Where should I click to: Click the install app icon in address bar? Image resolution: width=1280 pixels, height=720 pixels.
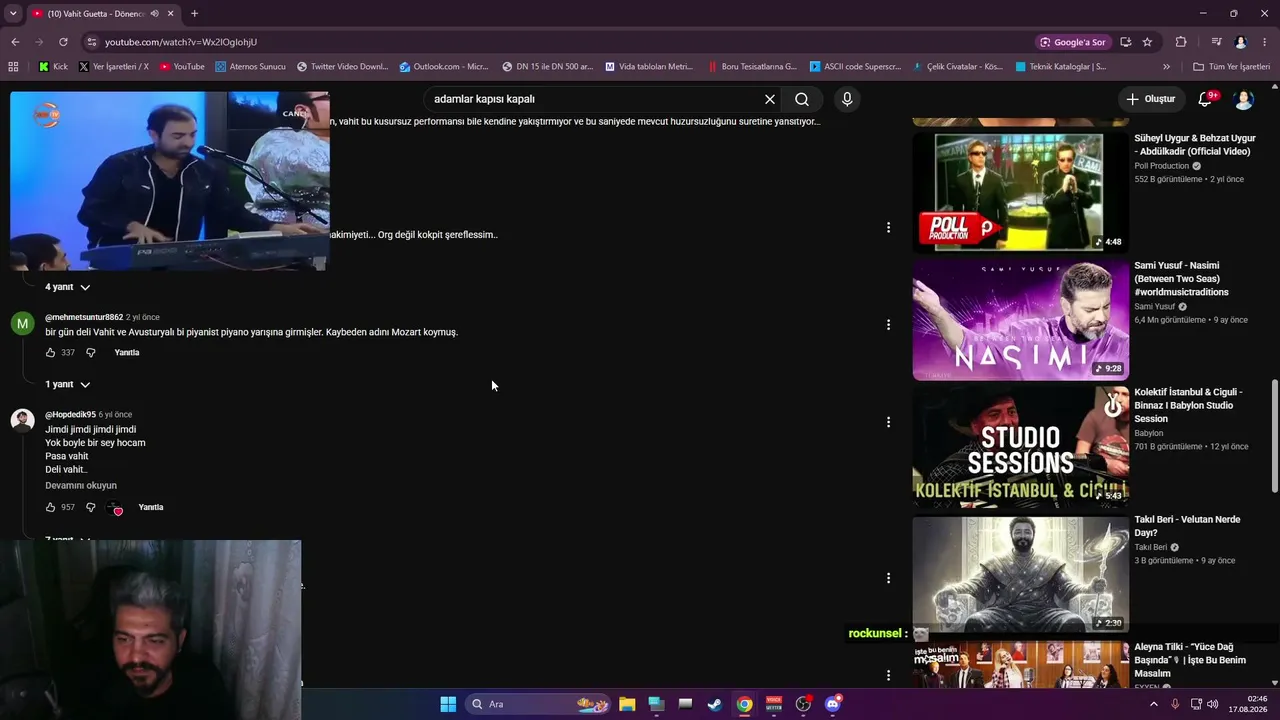pos(1126,42)
